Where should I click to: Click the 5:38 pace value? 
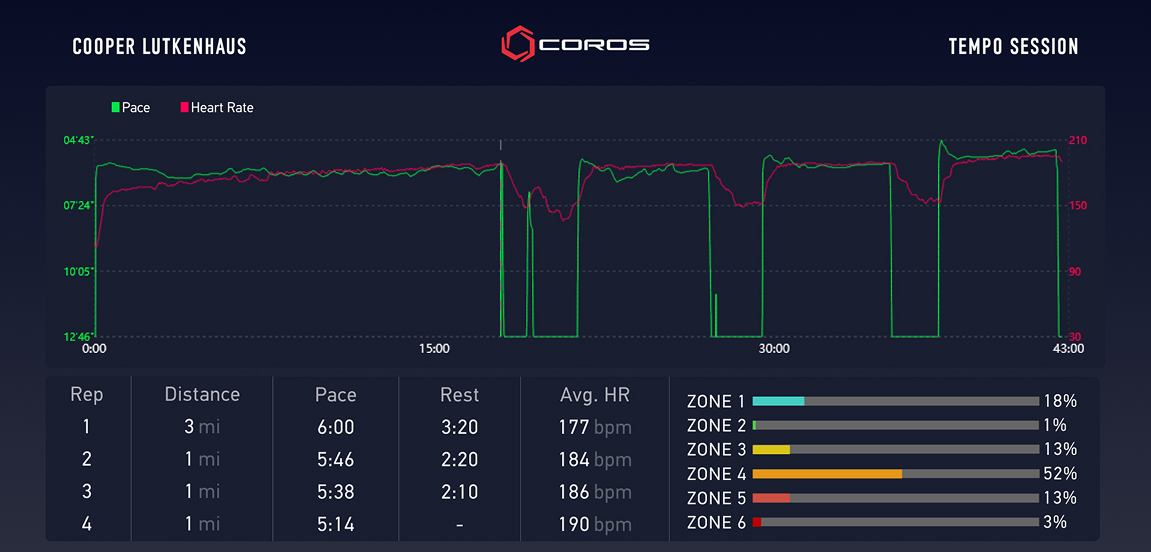(x=335, y=492)
